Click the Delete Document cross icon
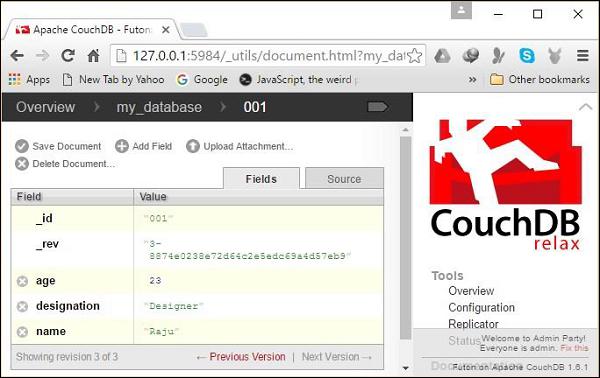 click(22, 164)
